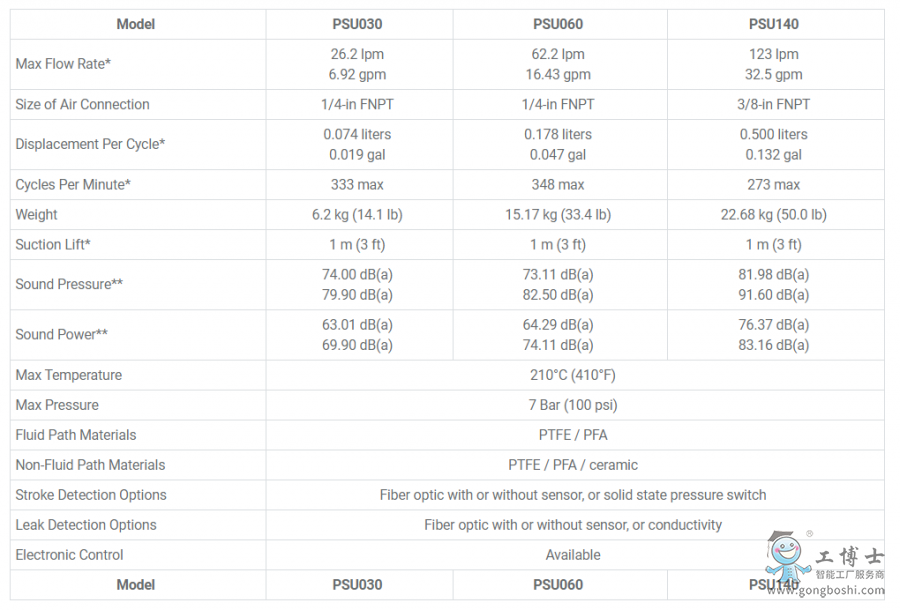
Task: Click the 22.68 kg weight value cell
Action: pos(774,215)
